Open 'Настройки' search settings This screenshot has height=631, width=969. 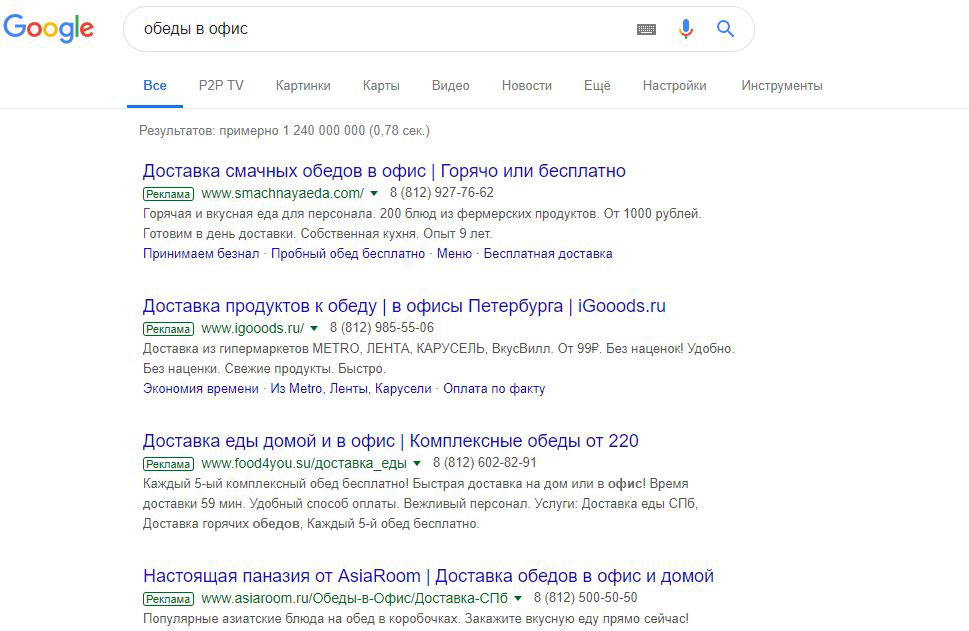tap(674, 86)
